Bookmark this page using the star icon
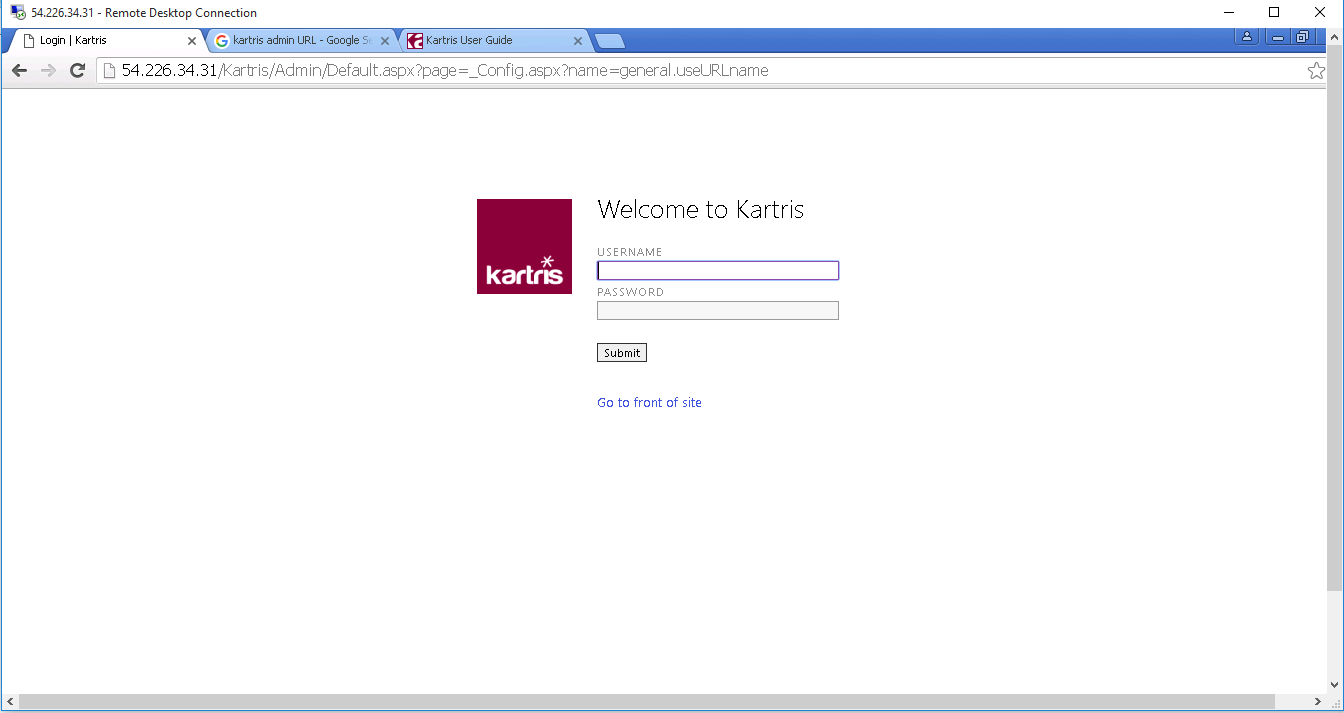 point(1315,70)
